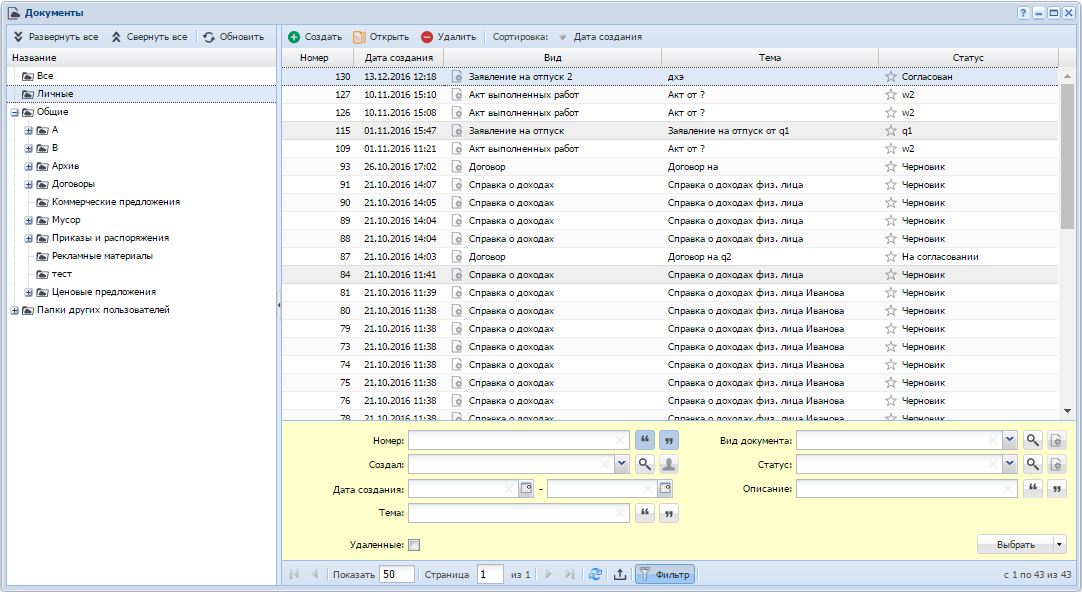Select the Все folder in tree
The image size is (1082, 592).
[x=141, y=76]
